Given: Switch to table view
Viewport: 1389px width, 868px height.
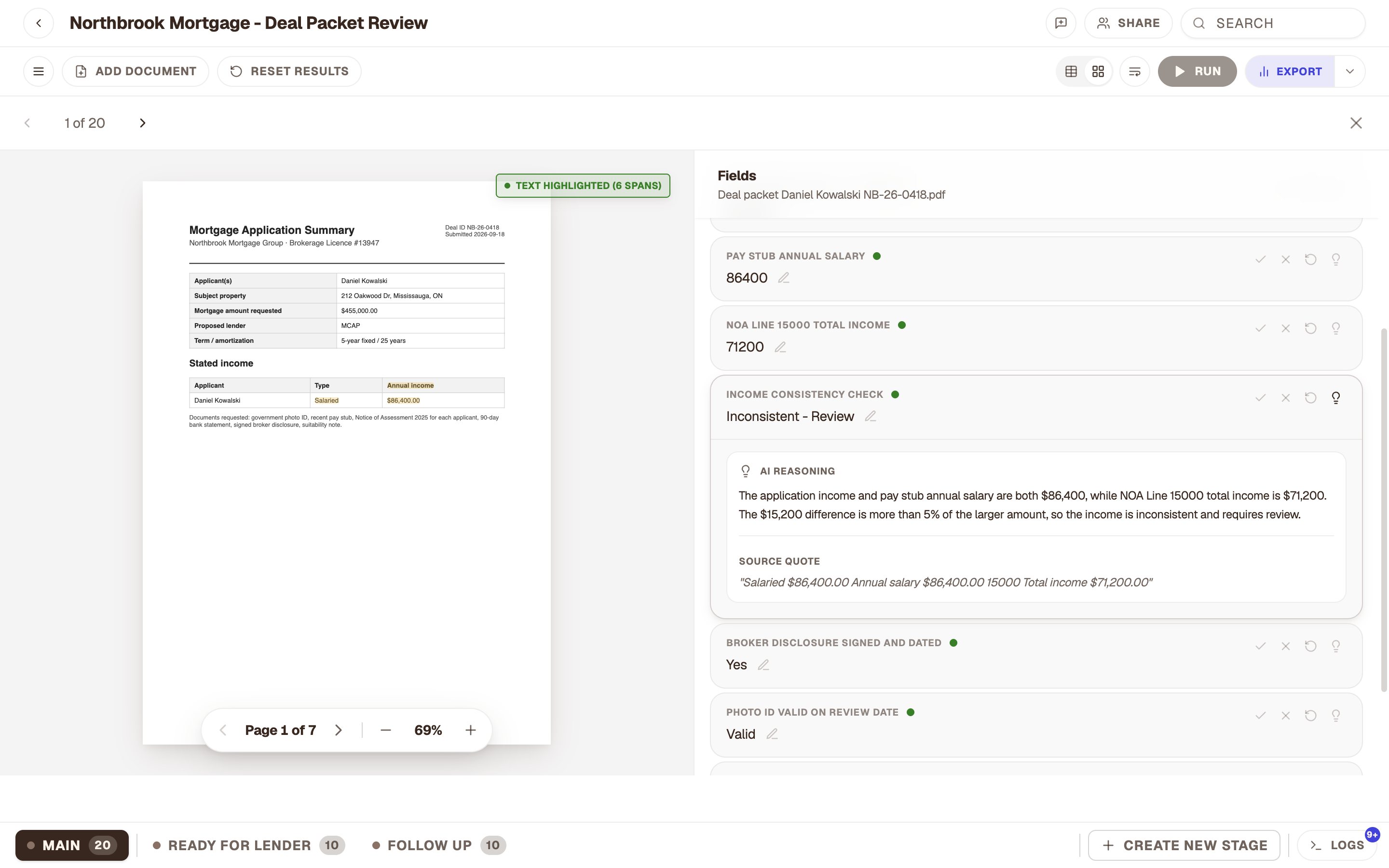Looking at the screenshot, I should 1071,71.
